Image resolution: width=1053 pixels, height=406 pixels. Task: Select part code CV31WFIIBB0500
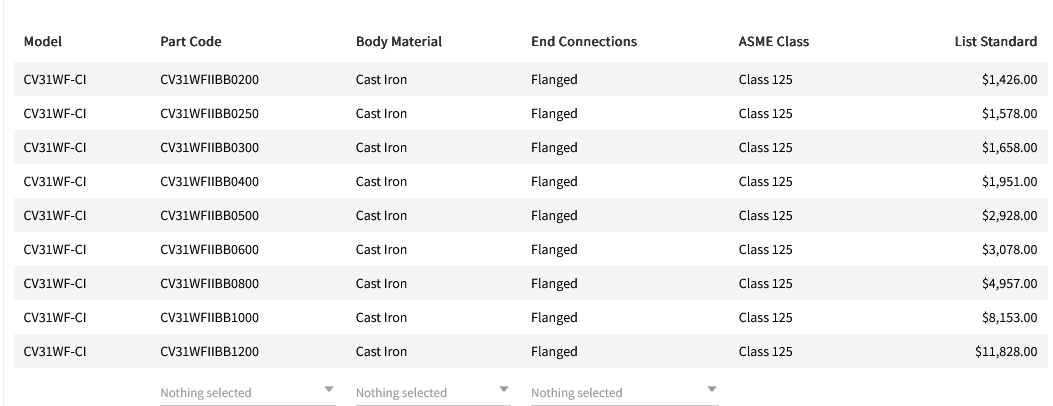(209, 216)
